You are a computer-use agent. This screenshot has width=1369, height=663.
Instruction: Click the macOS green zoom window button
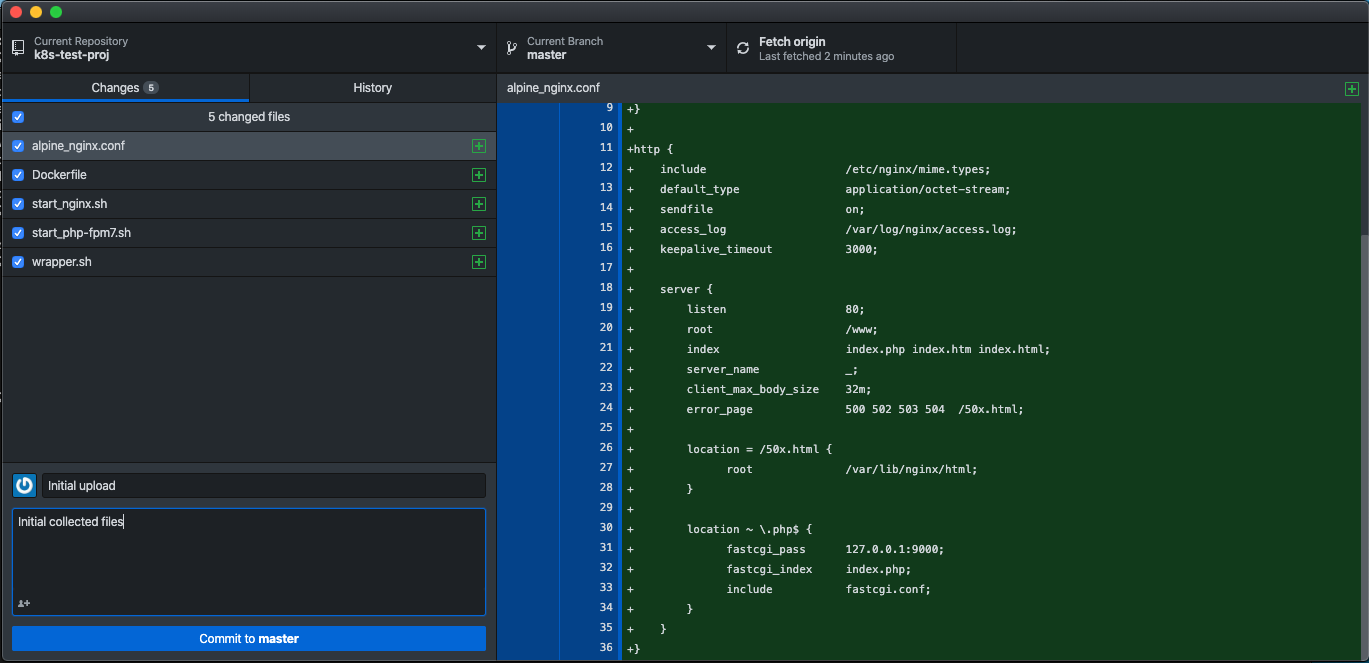(56, 12)
